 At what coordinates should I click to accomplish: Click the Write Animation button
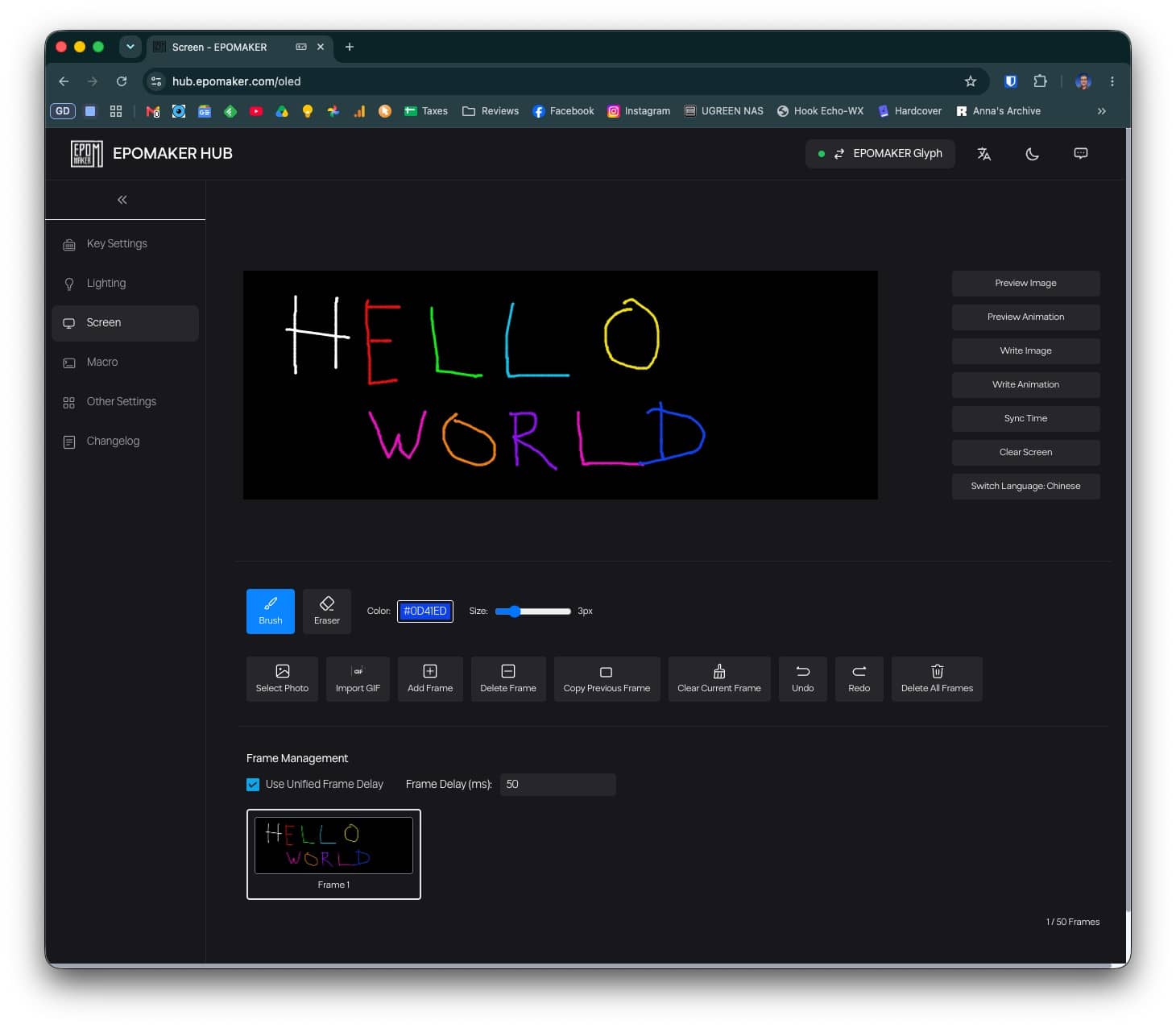pyautogui.click(x=1025, y=384)
